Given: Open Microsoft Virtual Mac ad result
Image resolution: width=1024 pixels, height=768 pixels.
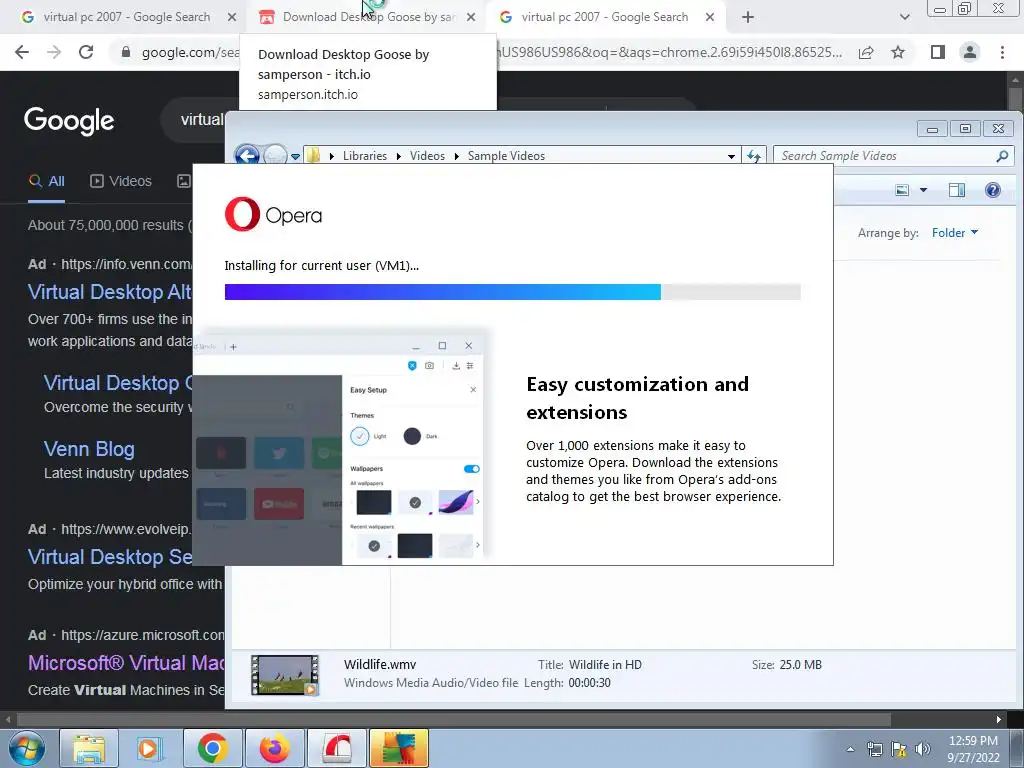Looking at the screenshot, I should [x=126, y=663].
